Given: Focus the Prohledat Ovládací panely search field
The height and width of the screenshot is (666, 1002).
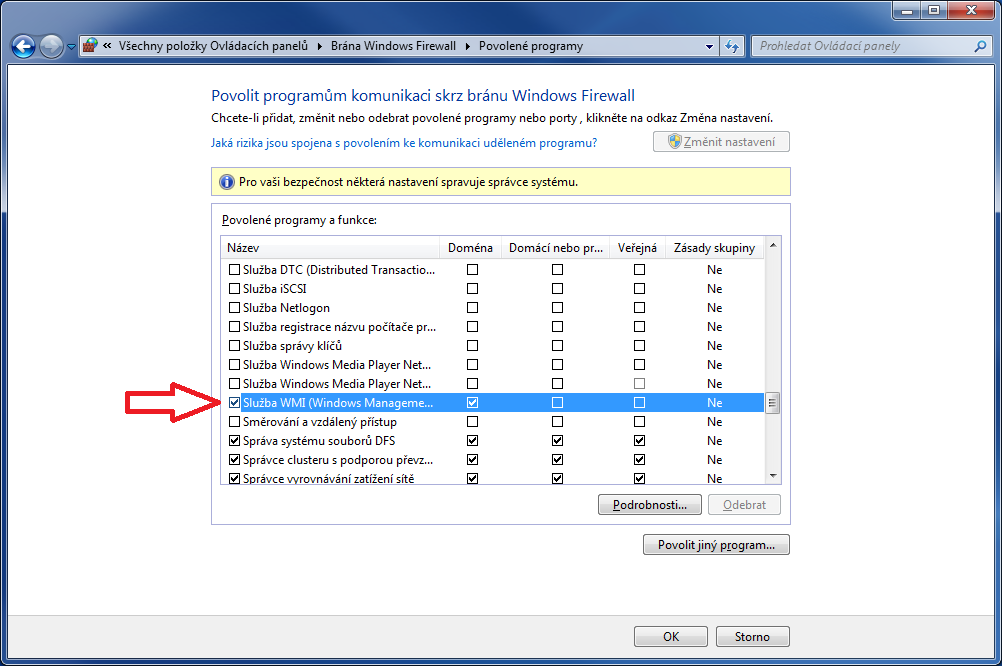Looking at the screenshot, I should click(860, 46).
